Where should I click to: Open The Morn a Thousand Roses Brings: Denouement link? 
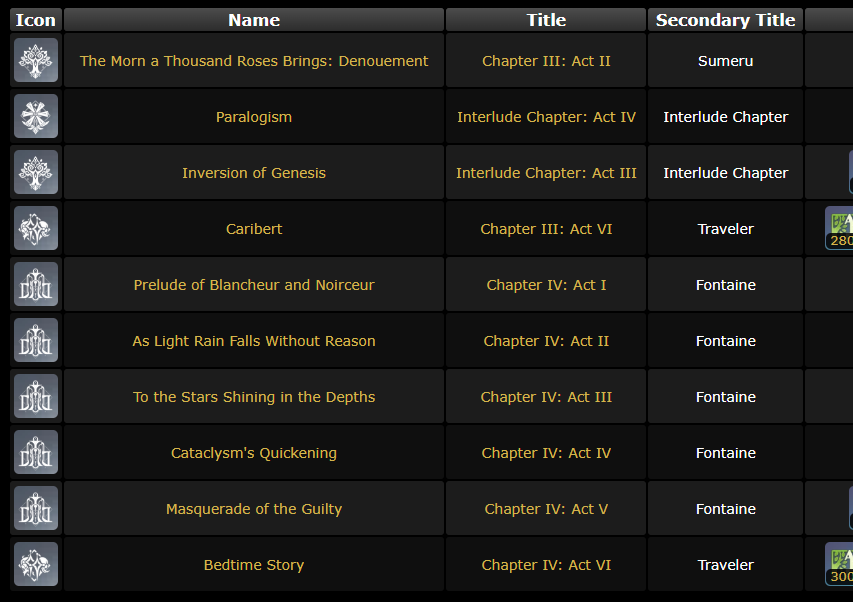point(254,61)
